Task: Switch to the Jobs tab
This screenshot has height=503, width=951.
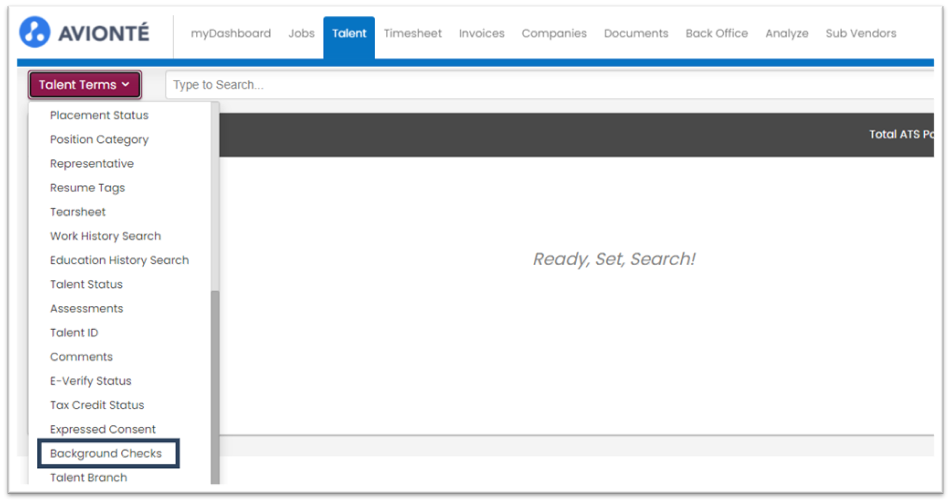Action: 301,33
